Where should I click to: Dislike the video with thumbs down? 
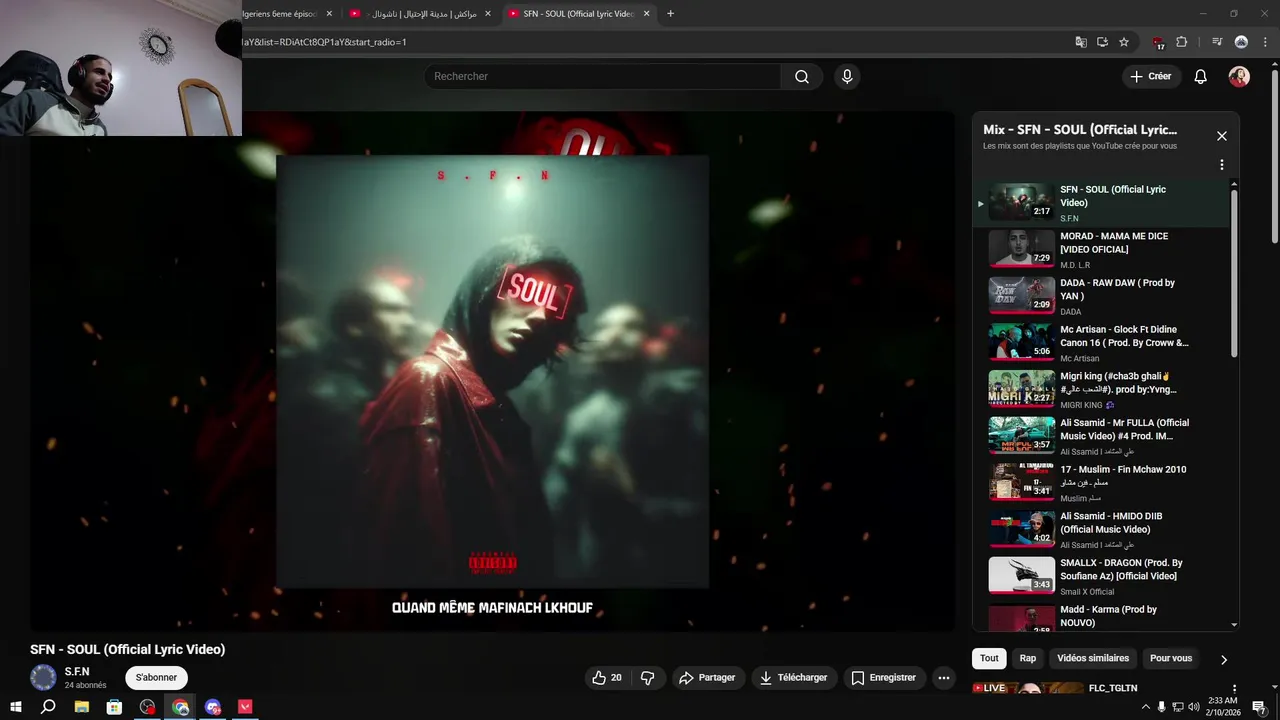(648, 678)
